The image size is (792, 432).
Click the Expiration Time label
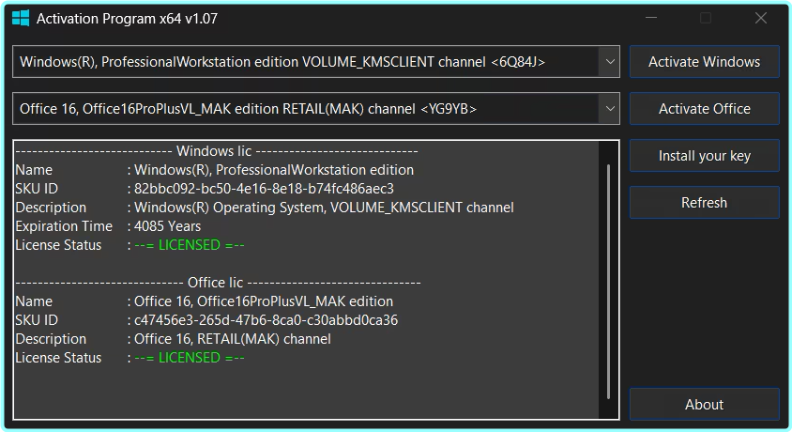[64, 226]
